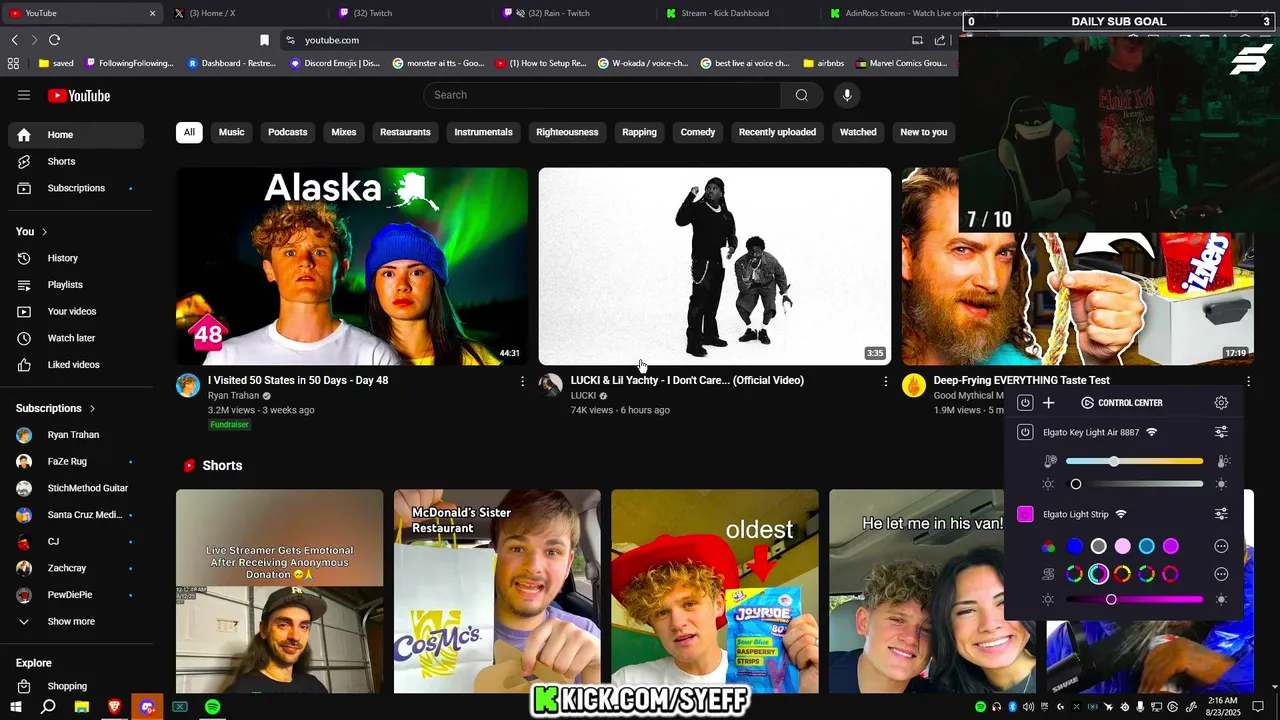Open the YouTube hamburger guide menu
The width and height of the screenshot is (1280, 720).
pos(24,95)
